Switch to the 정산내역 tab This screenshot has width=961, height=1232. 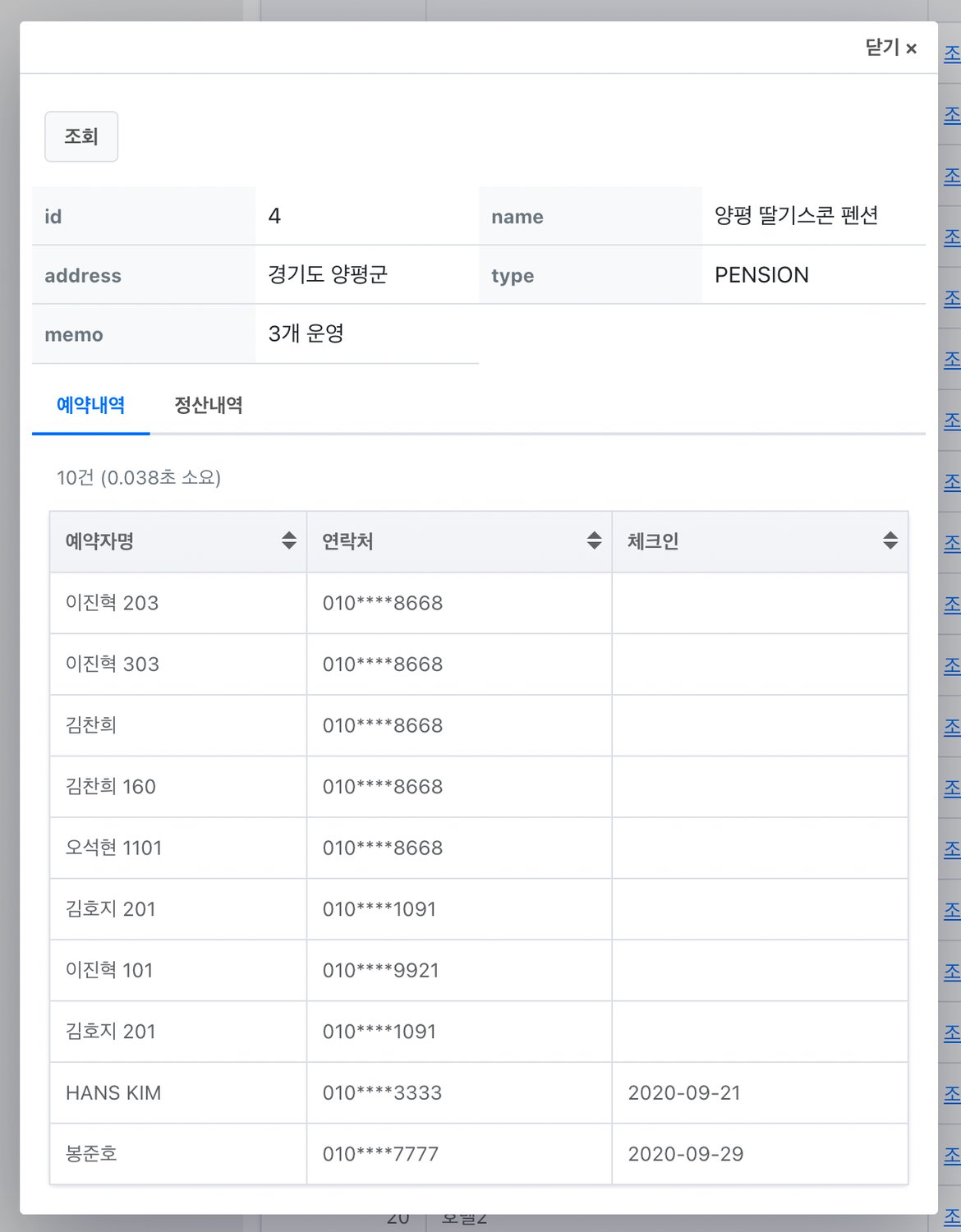coord(208,405)
